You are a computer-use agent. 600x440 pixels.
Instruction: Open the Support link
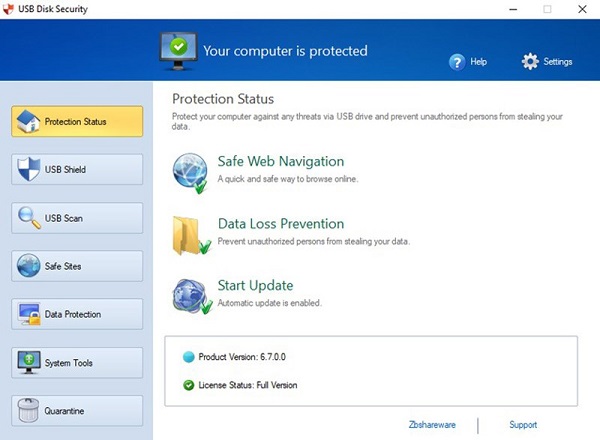pyautogui.click(x=523, y=425)
